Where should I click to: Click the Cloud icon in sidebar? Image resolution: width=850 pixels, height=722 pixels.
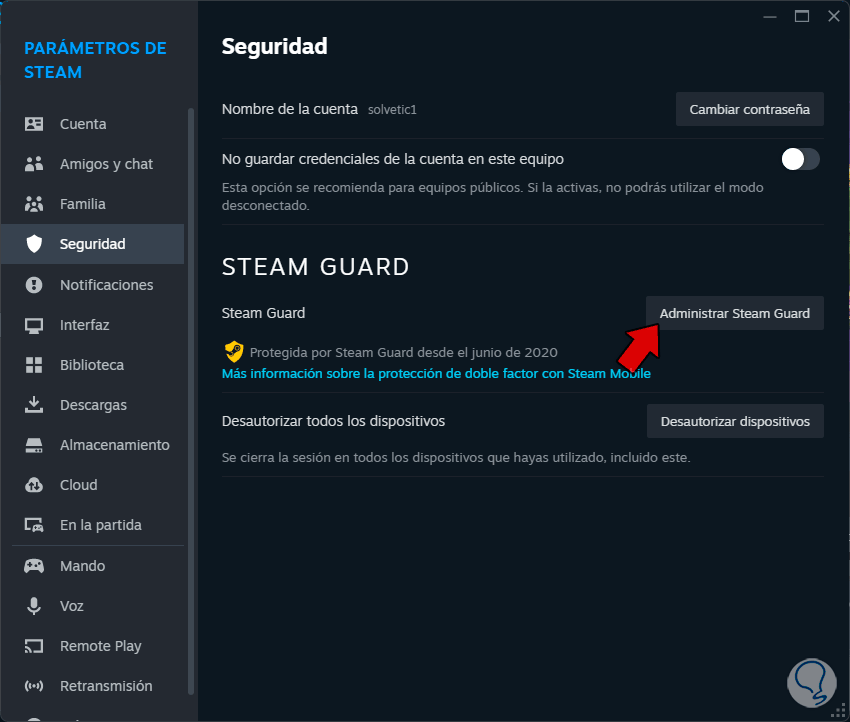click(x=34, y=485)
